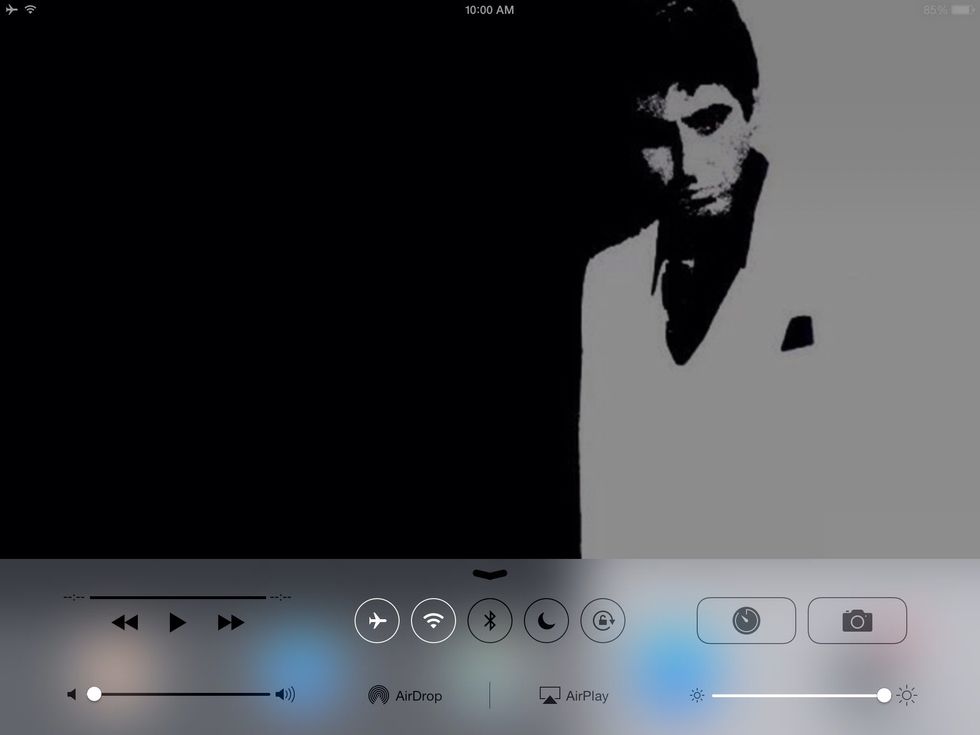This screenshot has height=735, width=980.
Task: Select the AirPlay screen icon
Action: point(548,695)
